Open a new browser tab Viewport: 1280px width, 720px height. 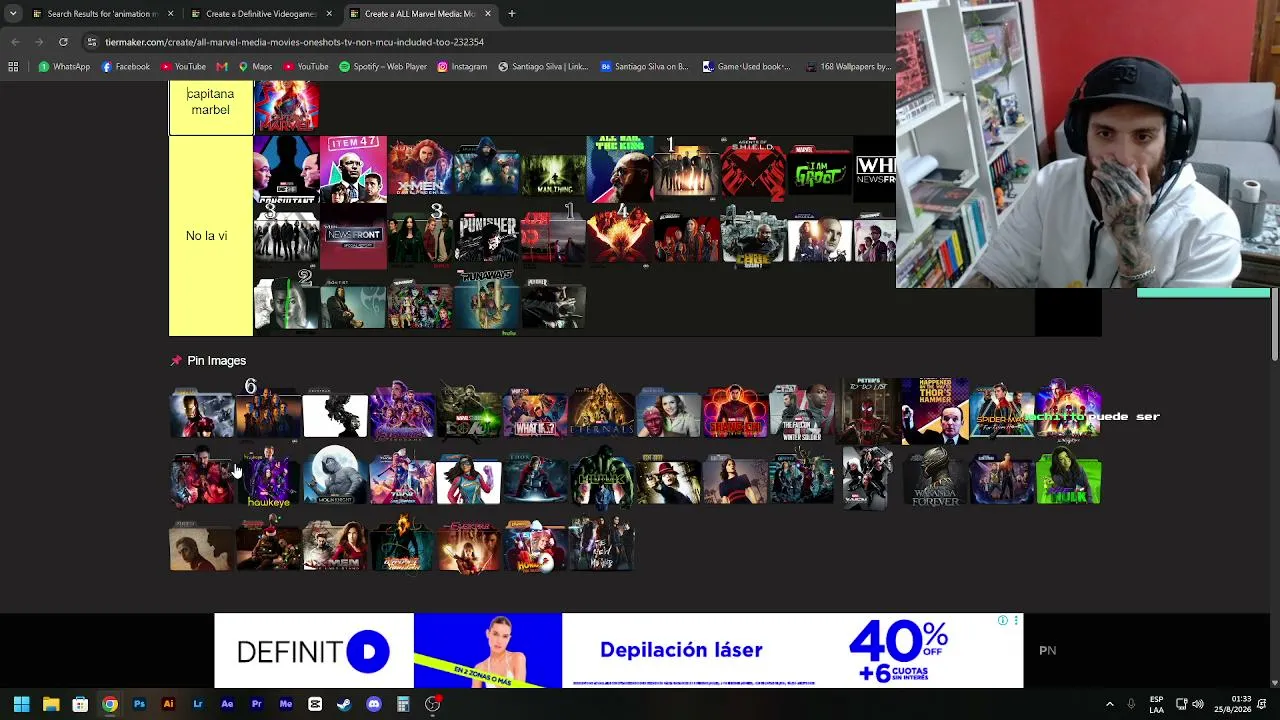point(511,14)
